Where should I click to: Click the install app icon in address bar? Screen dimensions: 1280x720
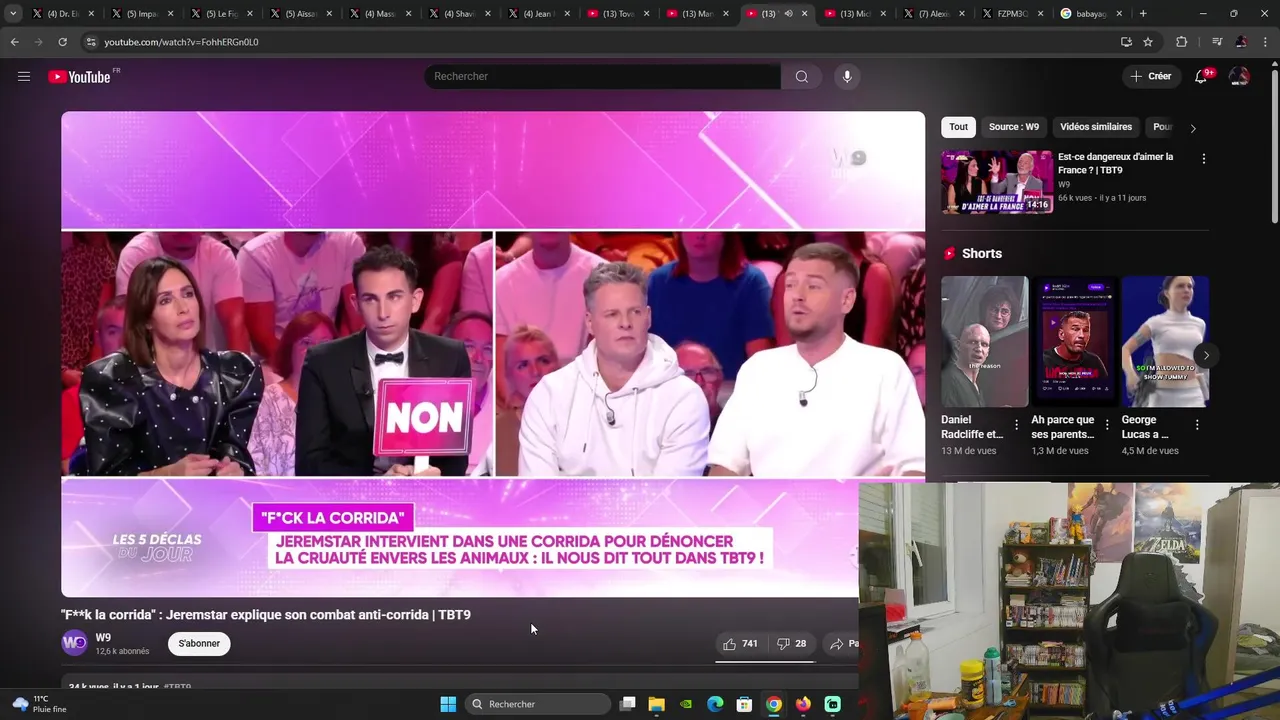pos(1126,42)
